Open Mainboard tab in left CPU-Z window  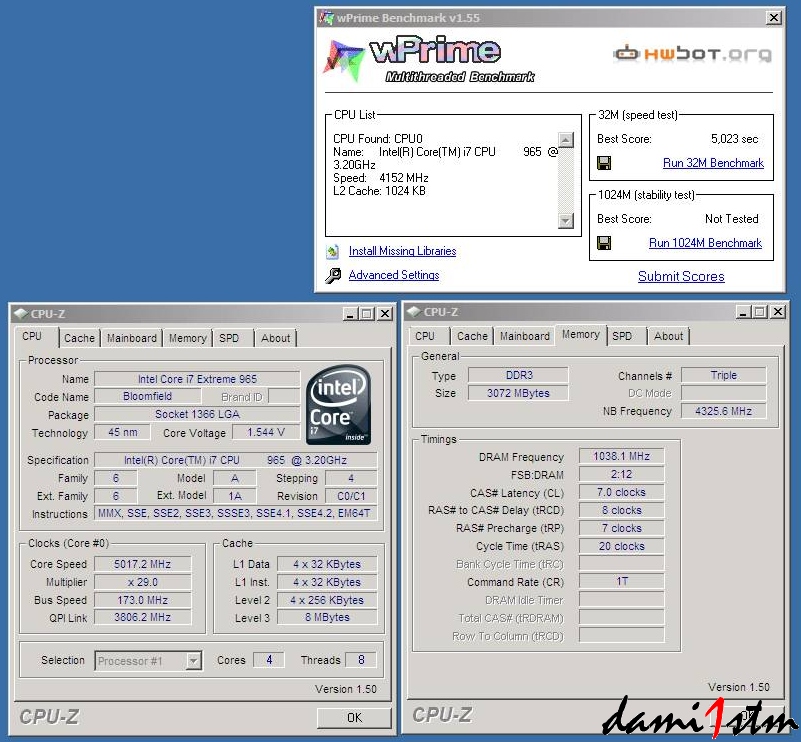tap(131, 338)
